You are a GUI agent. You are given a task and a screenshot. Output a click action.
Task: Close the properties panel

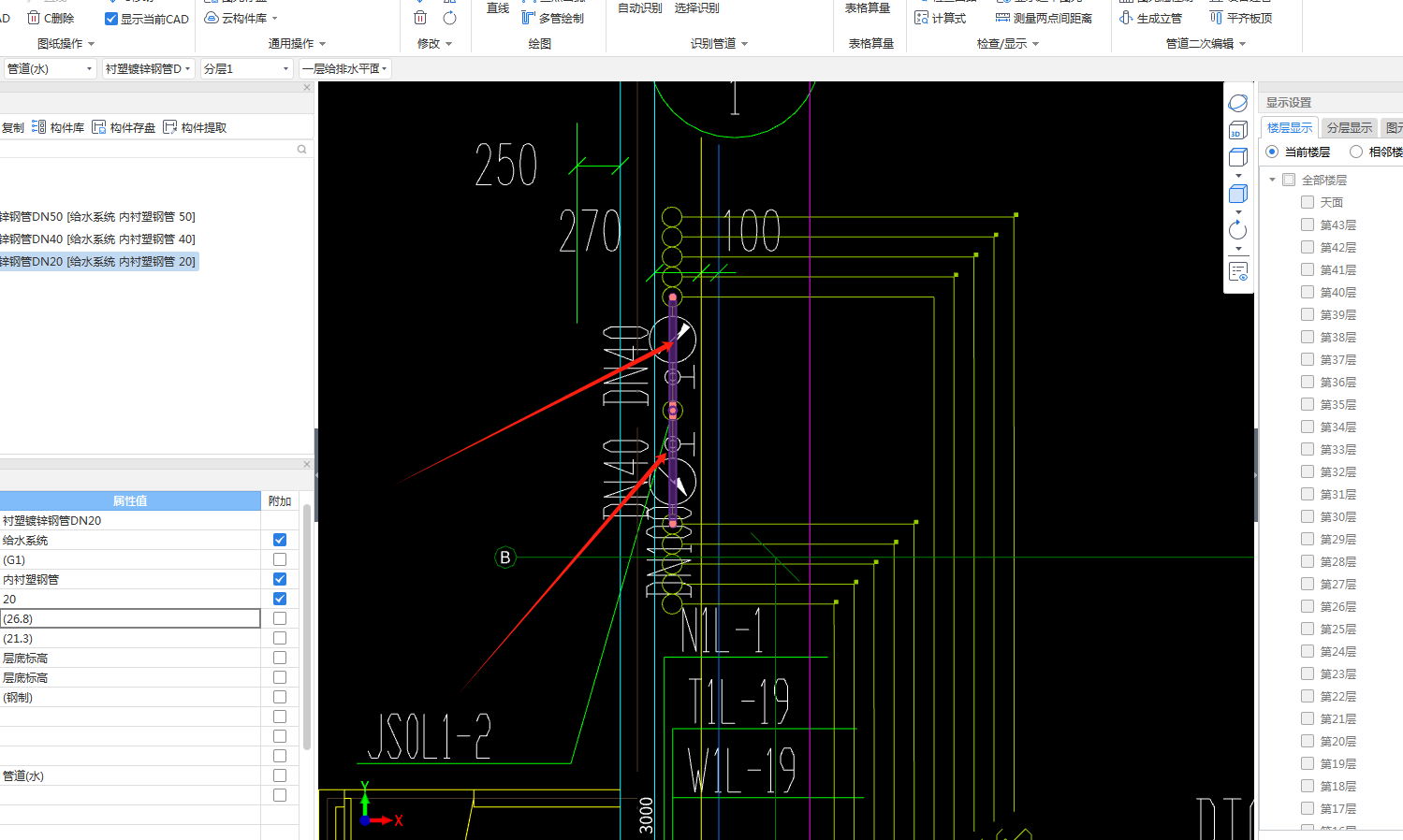coord(307,464)
